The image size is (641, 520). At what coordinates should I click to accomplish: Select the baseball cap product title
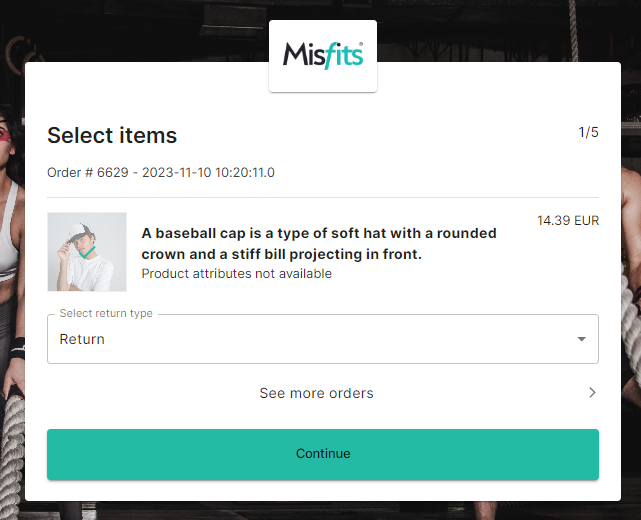point(319,243)
